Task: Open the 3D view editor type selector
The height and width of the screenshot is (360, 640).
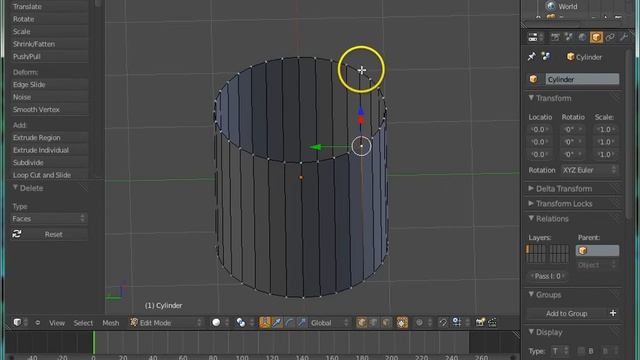Action: coord(20,322)
